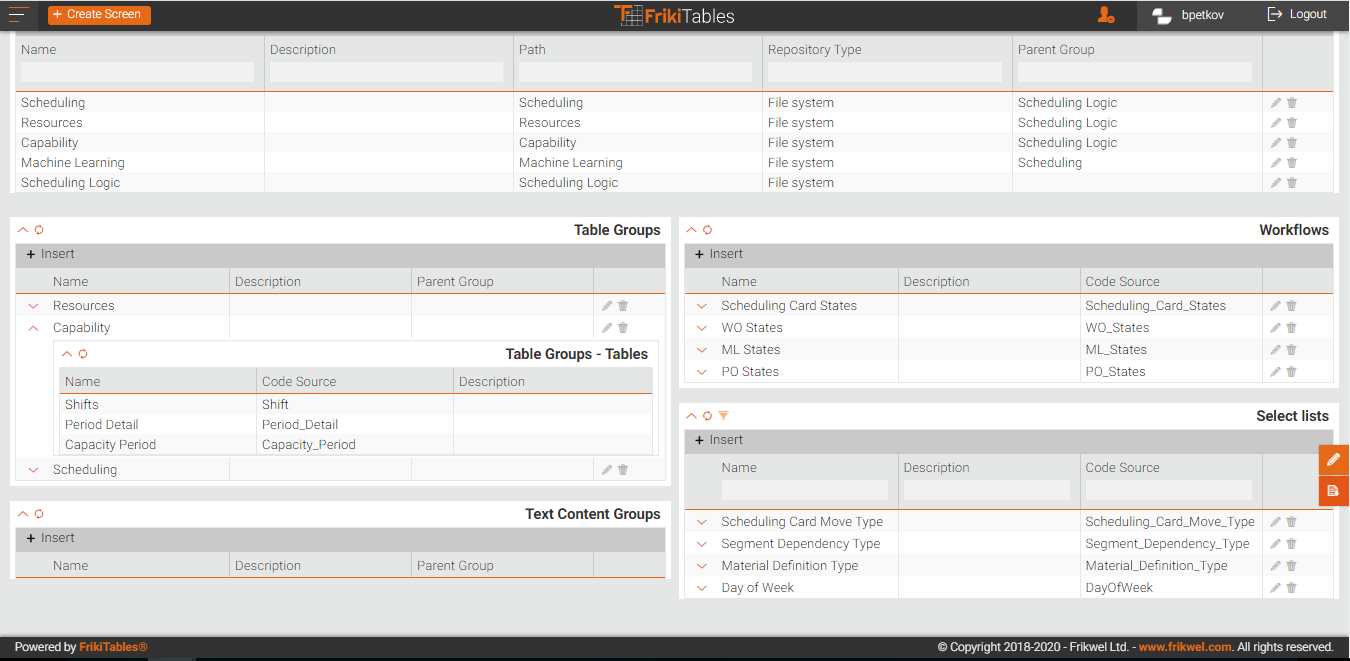Click the filter icon in Select lists
The image size is (1350, 661).
tap(724, 416)
